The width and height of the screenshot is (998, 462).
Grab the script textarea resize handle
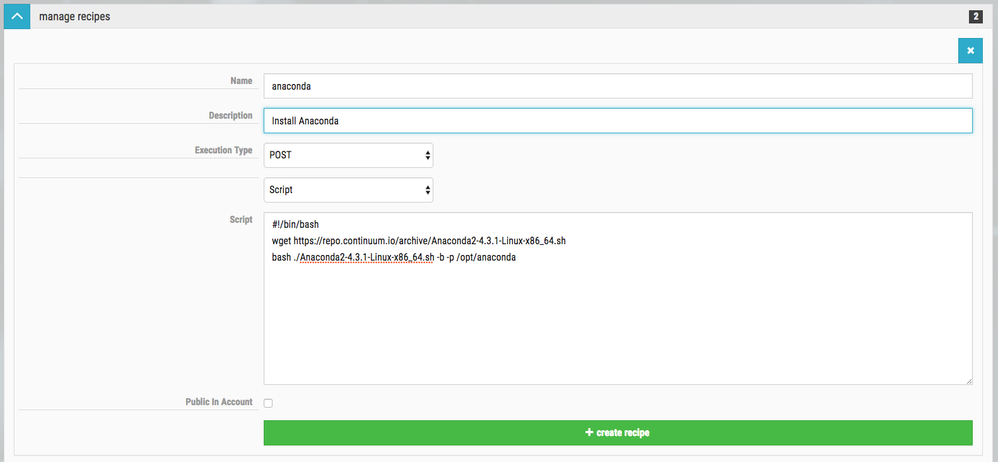[x=967, y=379]
